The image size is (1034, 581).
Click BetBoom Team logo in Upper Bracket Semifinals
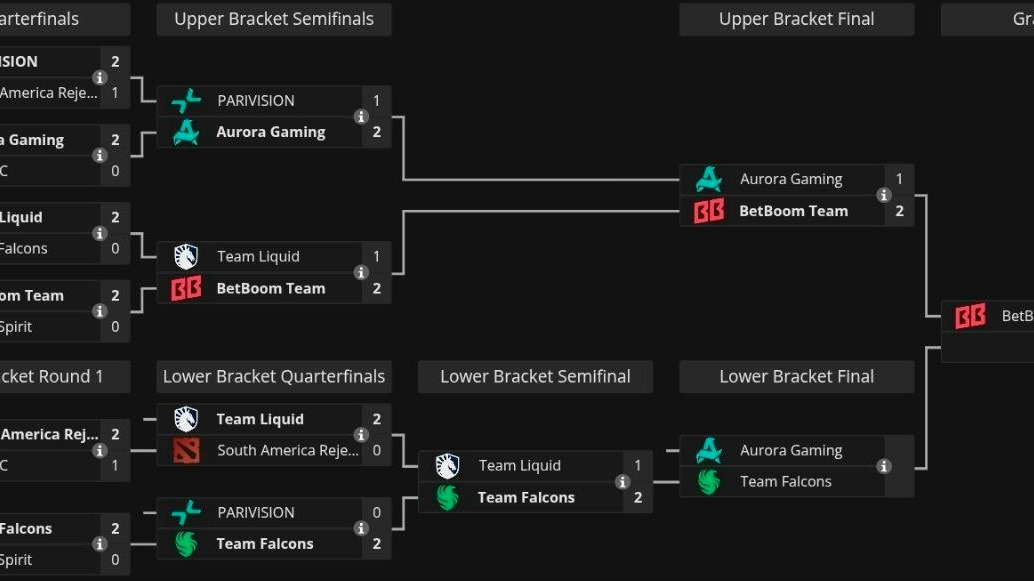coord(186,289)
